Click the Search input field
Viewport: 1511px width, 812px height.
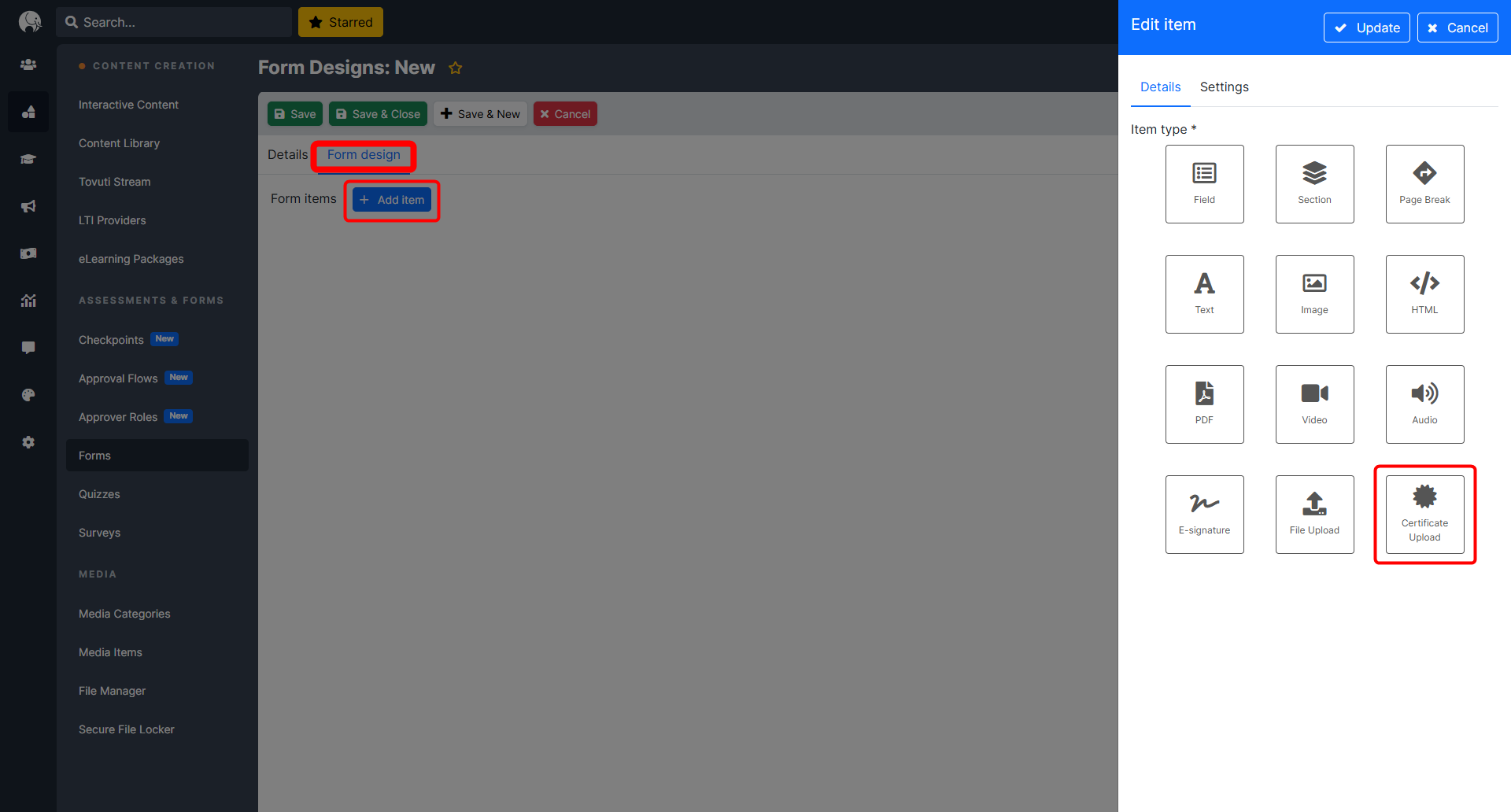pos(174,22)
